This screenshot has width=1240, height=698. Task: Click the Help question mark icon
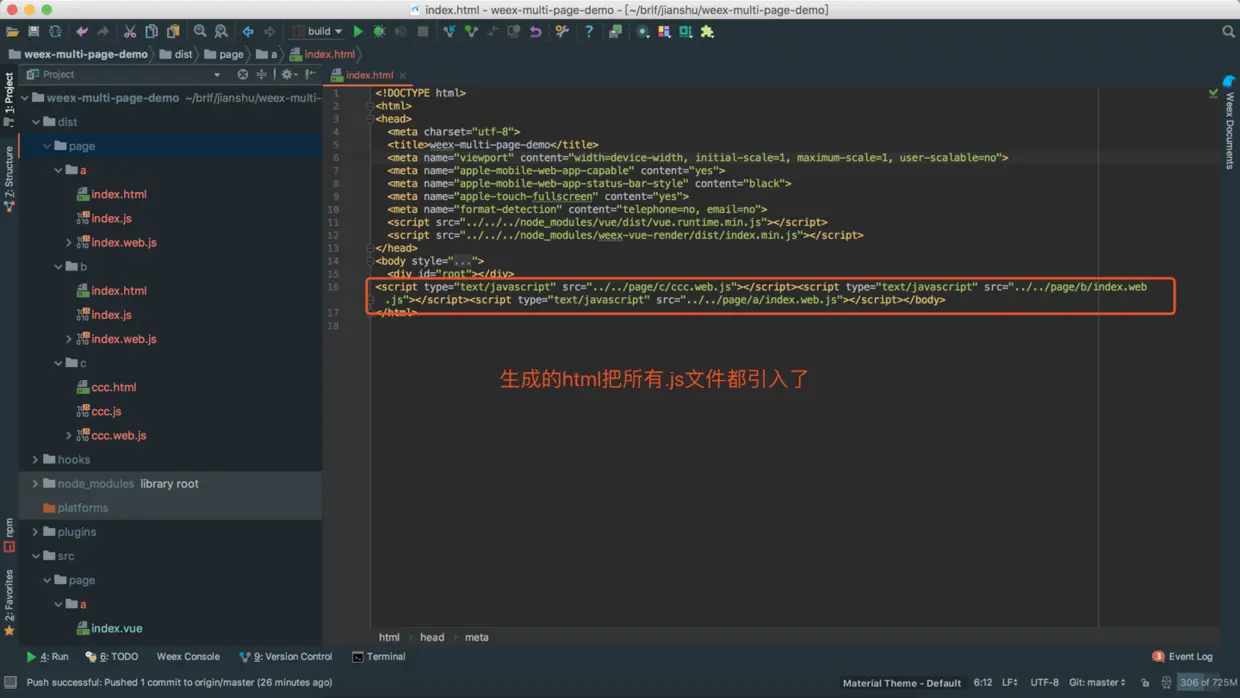click(x=589, y=32)
